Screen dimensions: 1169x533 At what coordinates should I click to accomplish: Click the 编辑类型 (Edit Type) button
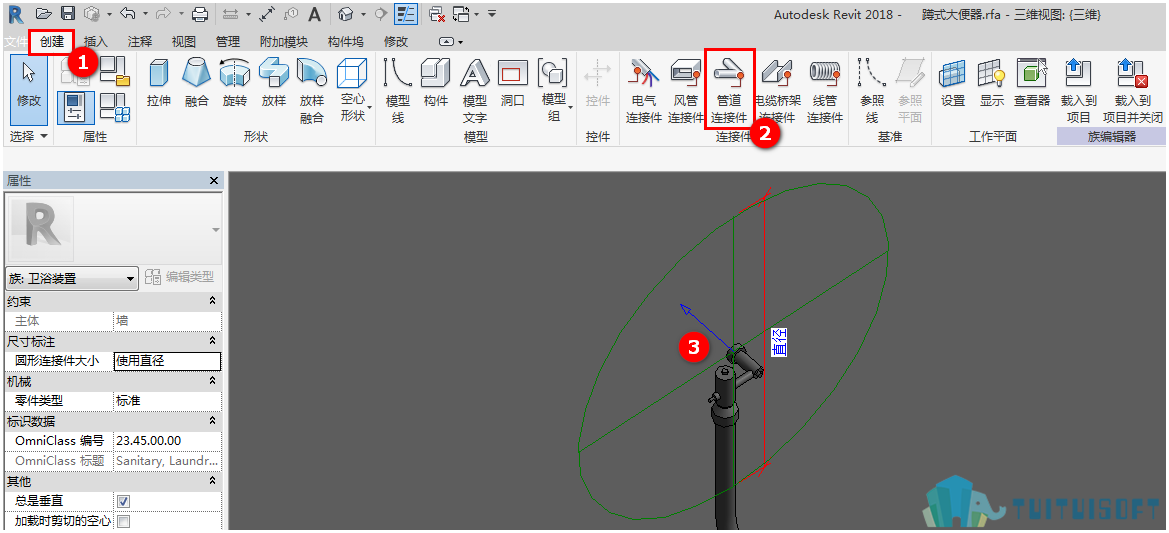pyautogui.click(x=180, y=278)
